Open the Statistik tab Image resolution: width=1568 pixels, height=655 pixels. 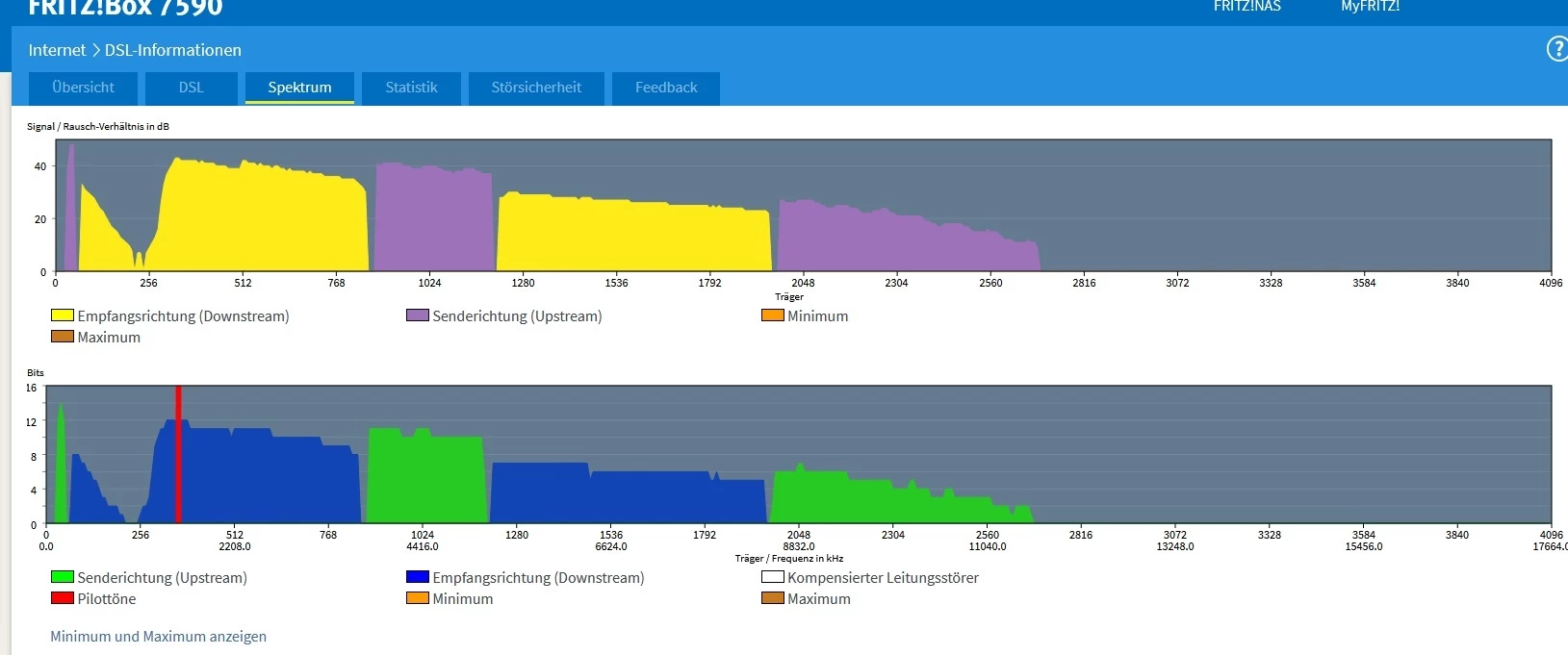(411, 88)
